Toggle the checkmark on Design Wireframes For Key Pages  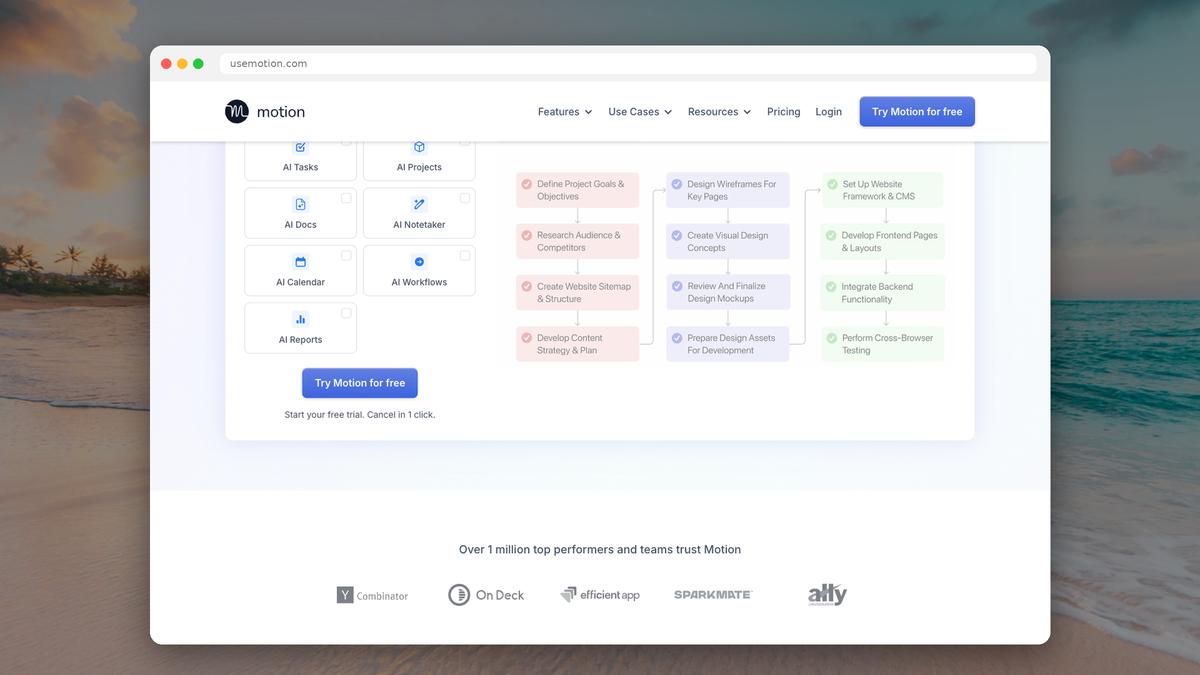coord(678,183)
